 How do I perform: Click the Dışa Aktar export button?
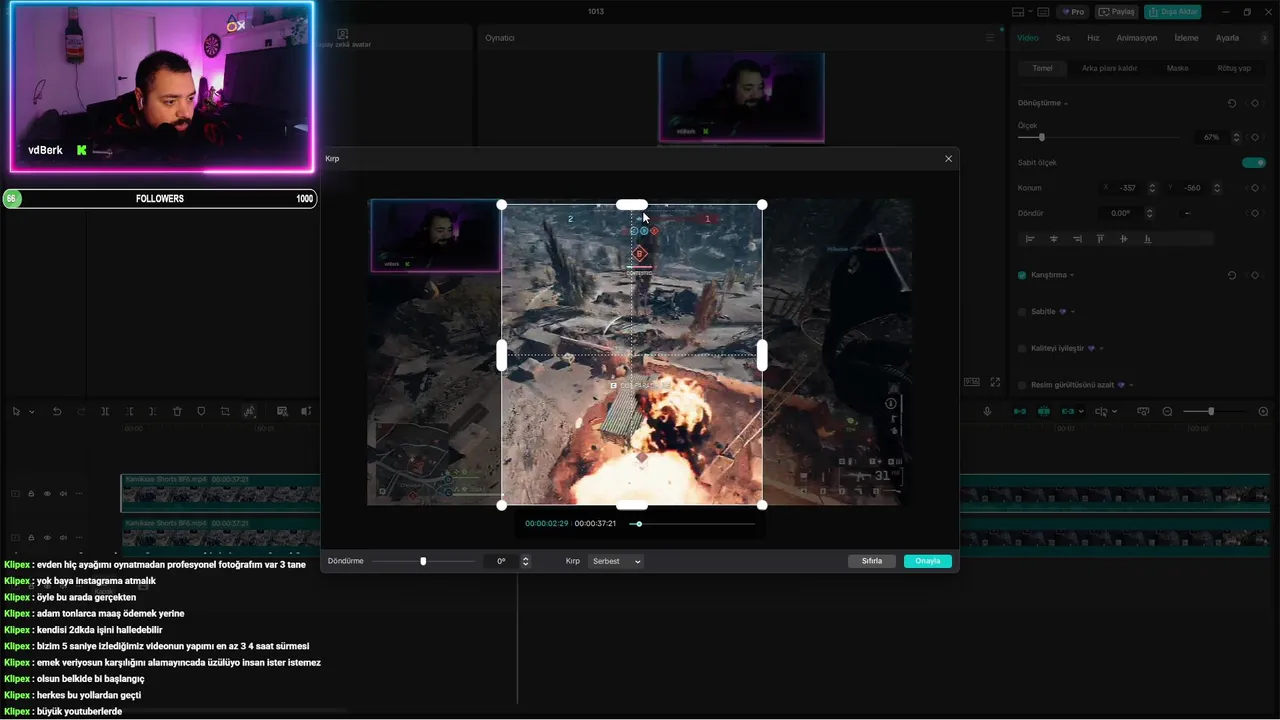1173,12
